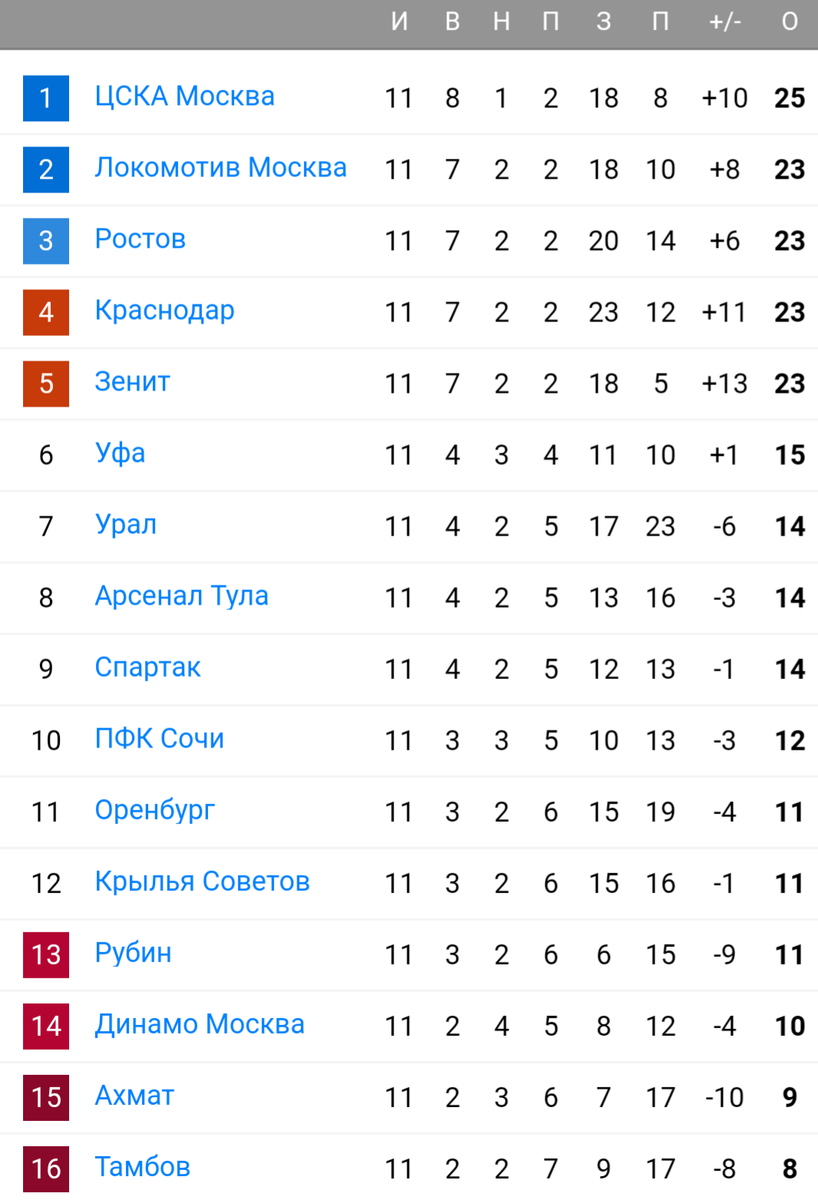Viewport: 818px width, 1200px height.
Task: Click the Н draws column header
Action: point(501,21)
